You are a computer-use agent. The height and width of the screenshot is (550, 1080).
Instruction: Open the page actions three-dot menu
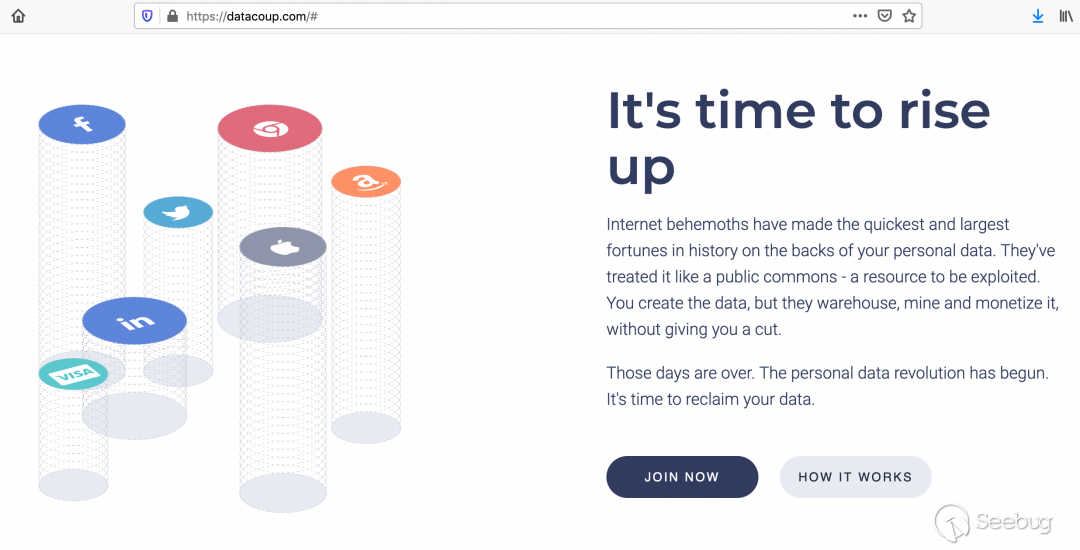point(860,16)
